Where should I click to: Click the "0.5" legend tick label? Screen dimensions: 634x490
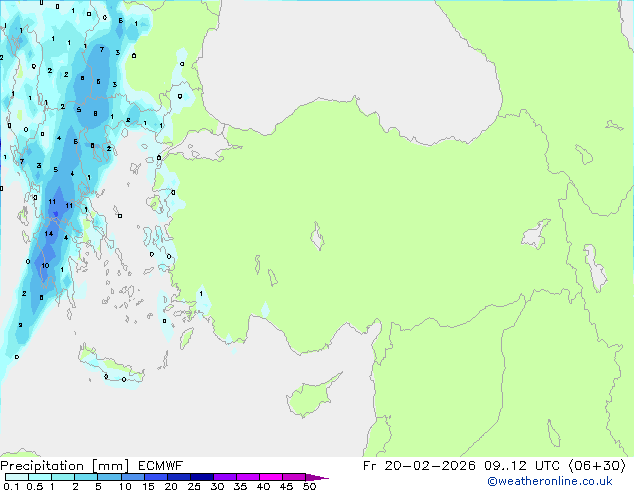click(x=34, y=486)
